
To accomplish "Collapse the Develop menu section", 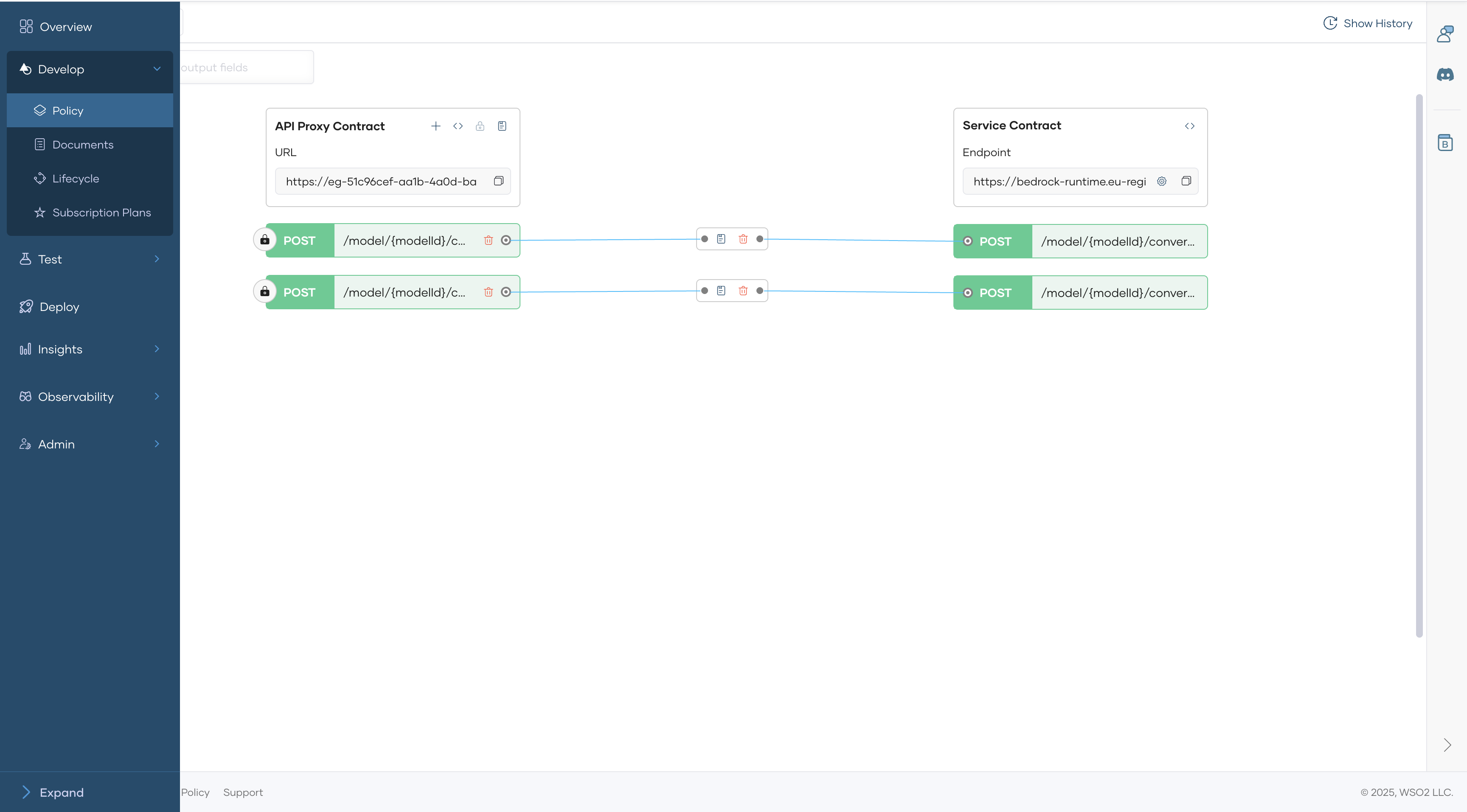I will coord(157,69).
